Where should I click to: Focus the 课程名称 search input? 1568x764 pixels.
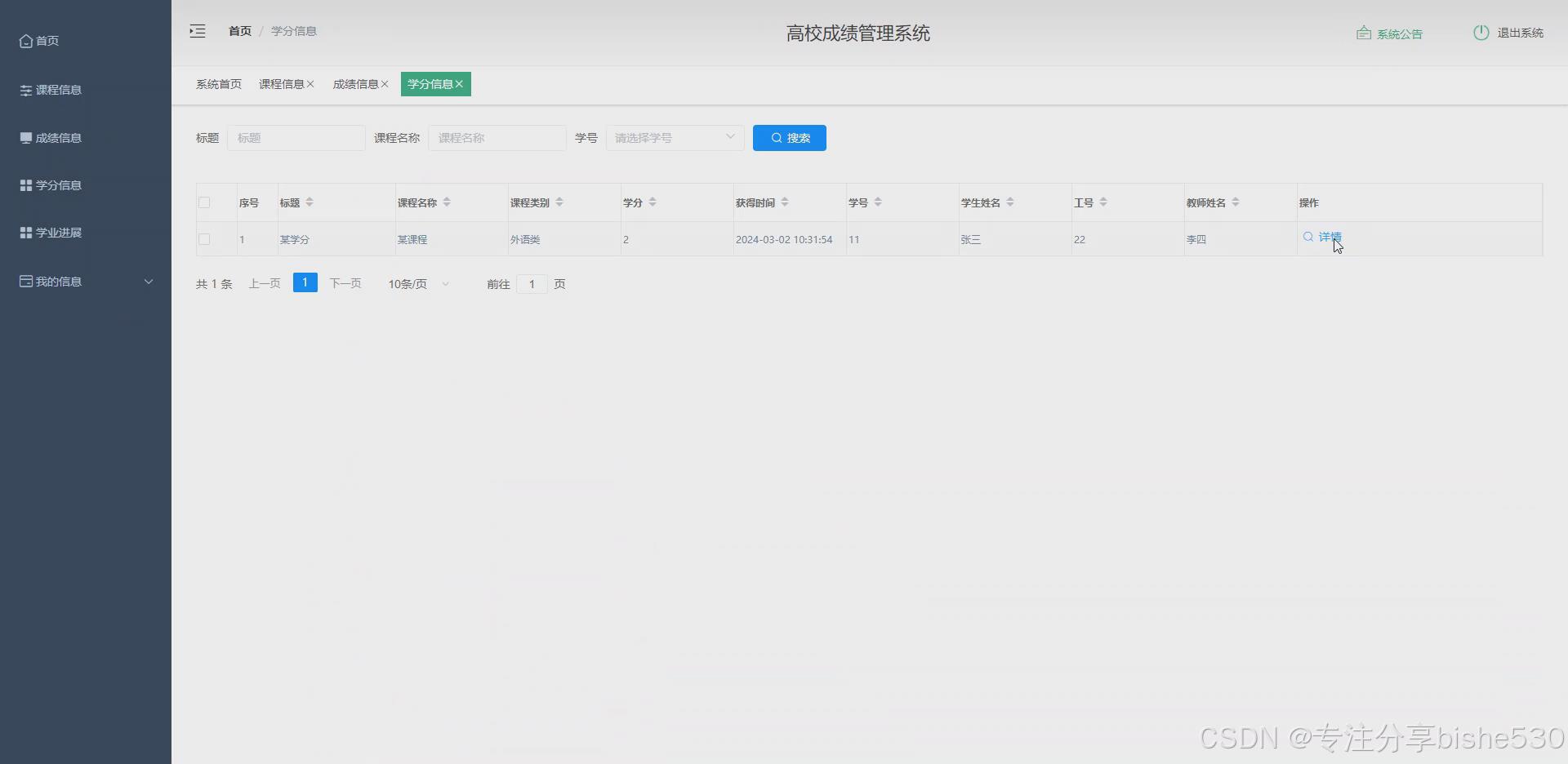click(x=497, y=138)
